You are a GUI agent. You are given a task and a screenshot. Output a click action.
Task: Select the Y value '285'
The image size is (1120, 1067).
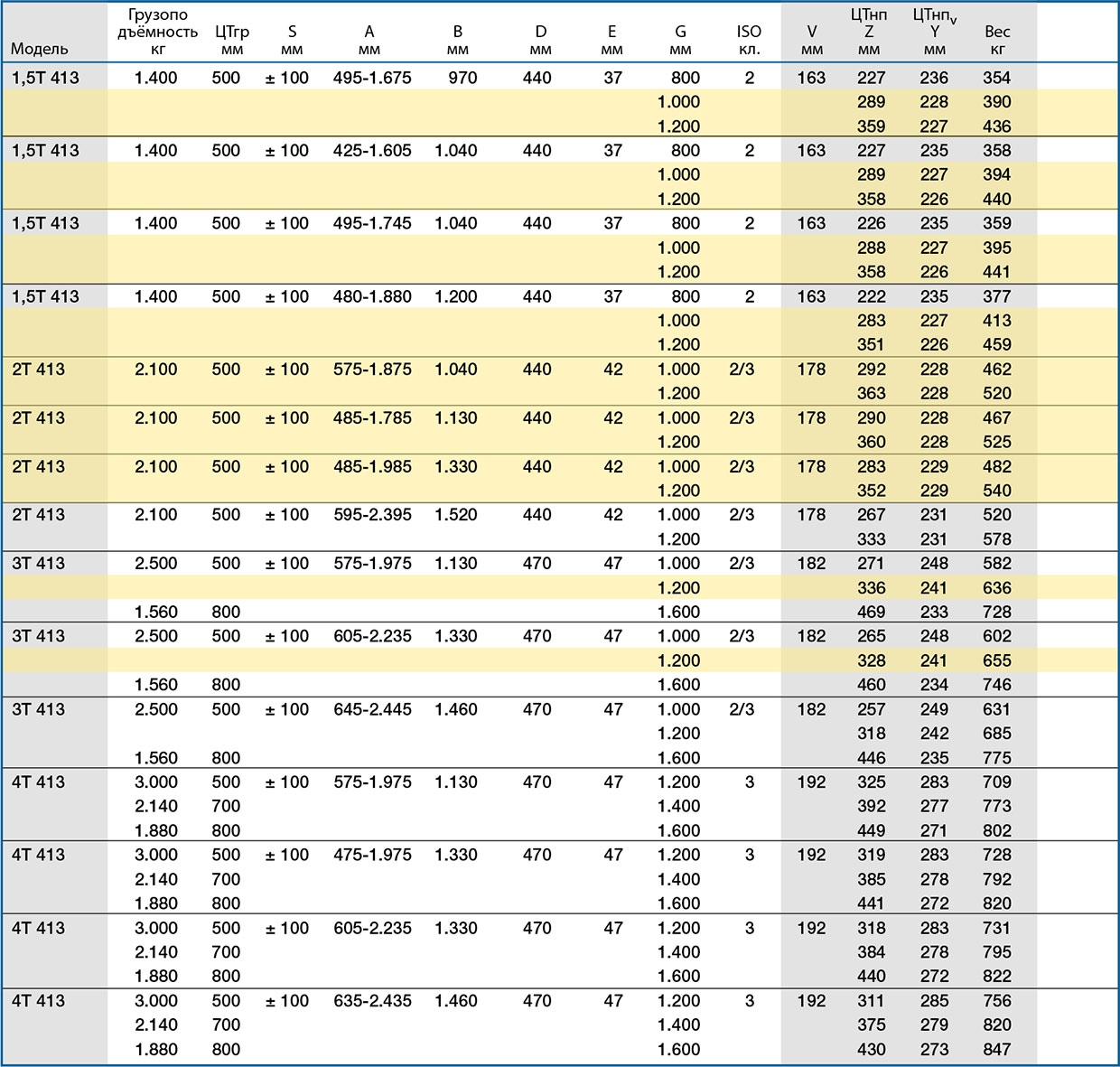pyautogui.click(x=934, y=1001)
